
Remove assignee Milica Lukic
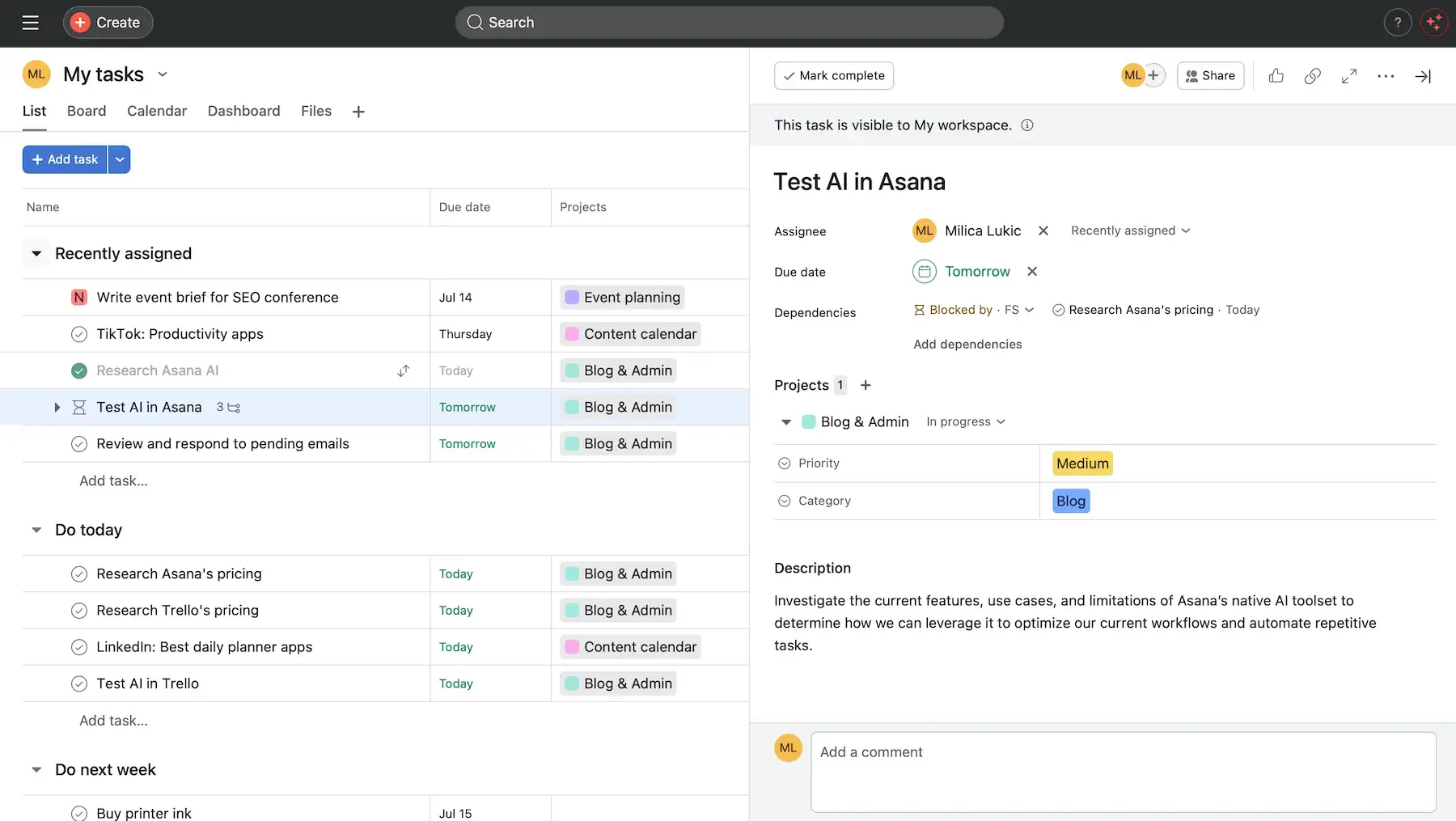1043,231
